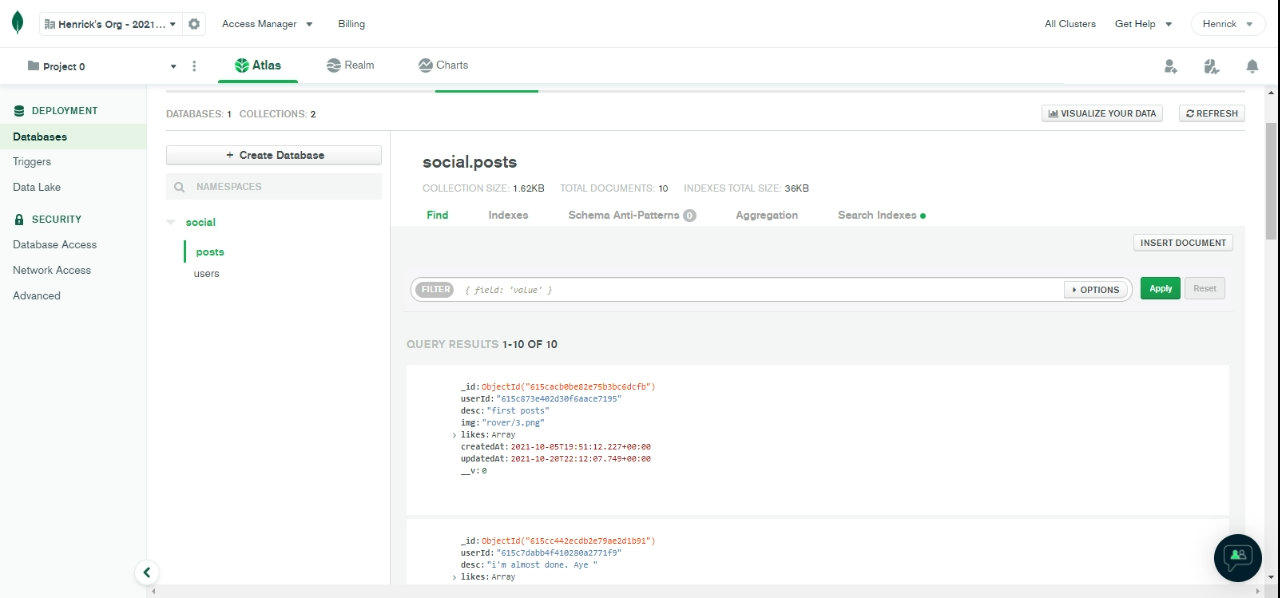Click the Project 0 folder icon

[33, 66]
